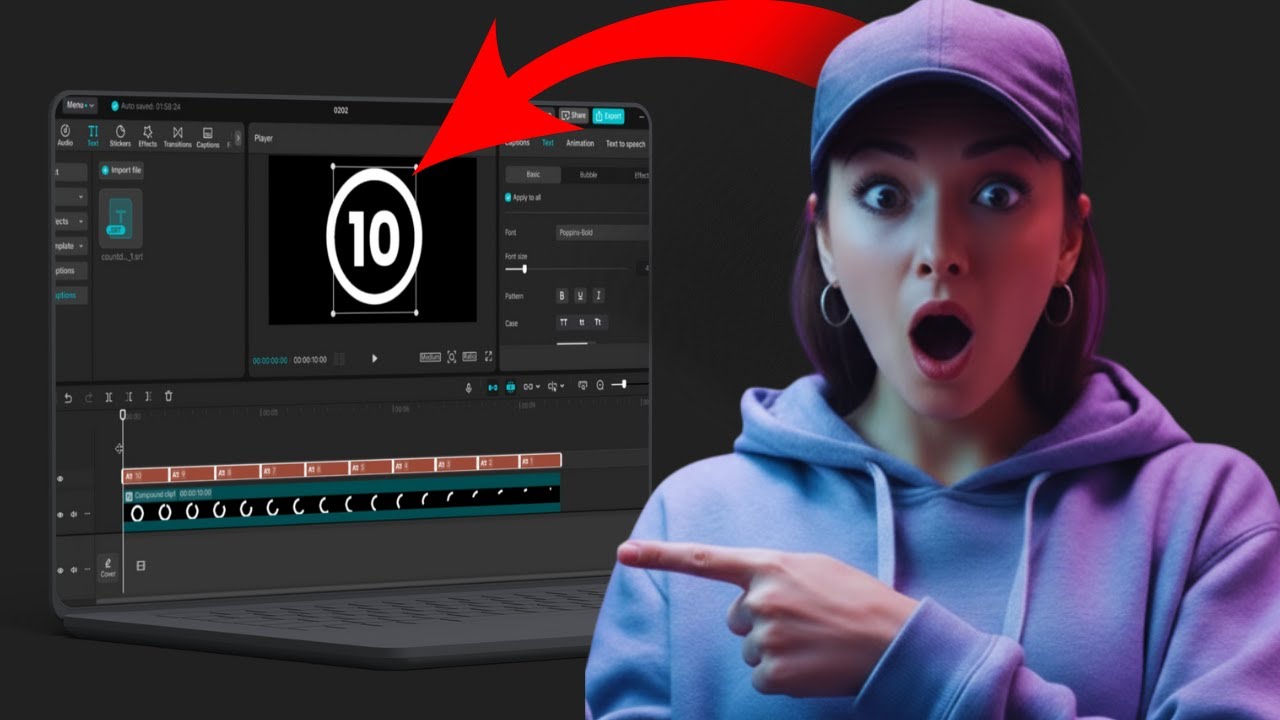Open the Font dropdown showing Poppins-Bold

coord(603,232)
